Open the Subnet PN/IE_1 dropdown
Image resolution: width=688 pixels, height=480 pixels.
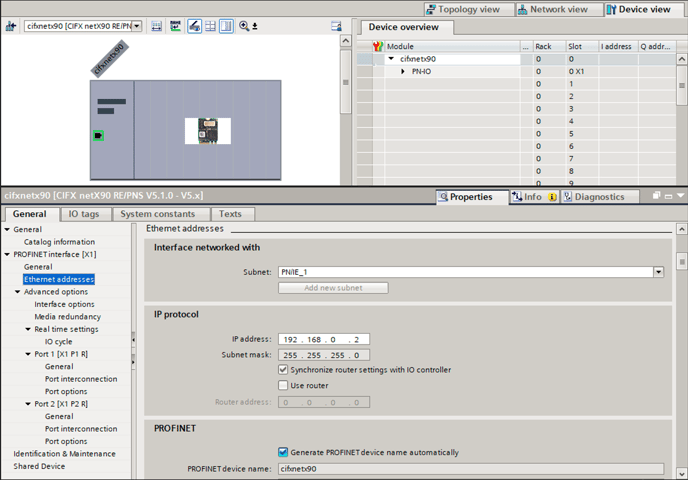click(659, 272)
